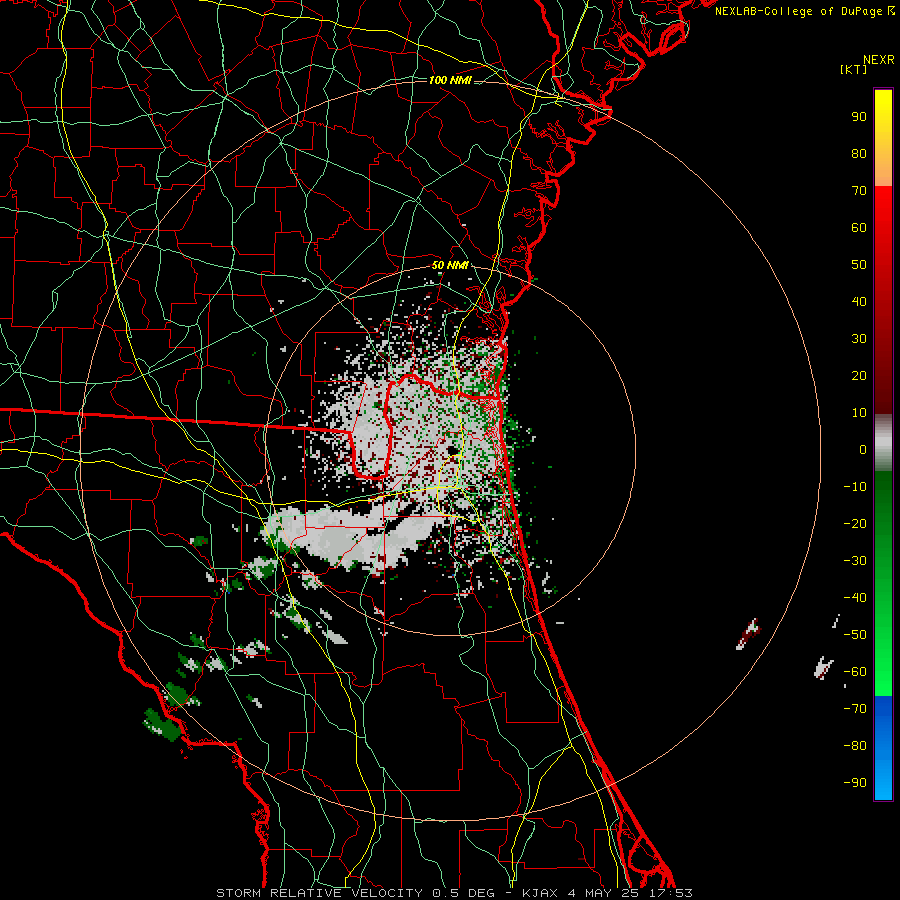The height and width of the screenshot is (900, 900).
Task: Click the -40 value on the velocity scale
Action: pos(855,598)
